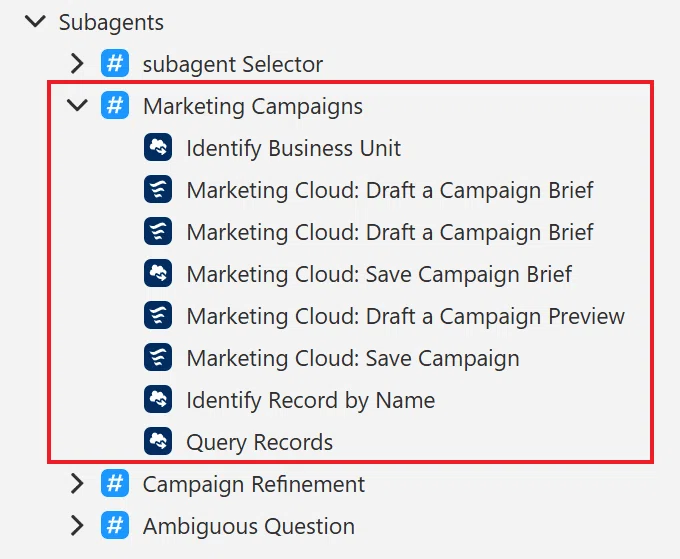Select Marketing Cloud: Draft a Campaign Preview
The height and width of the screenshot is (559, 680).
[405, 316]
